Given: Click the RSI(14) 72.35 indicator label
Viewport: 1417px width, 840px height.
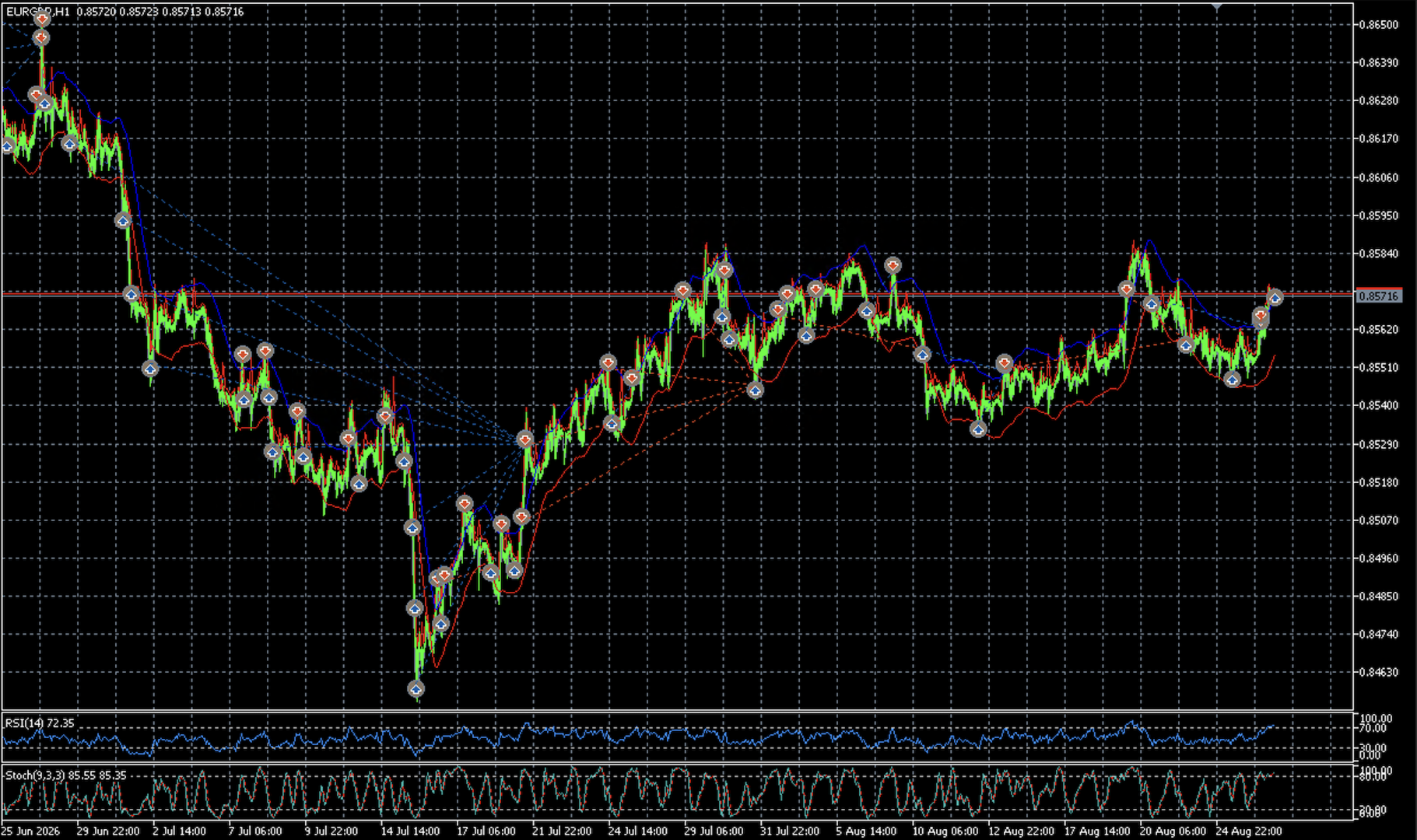Looking at the screenshot, I should [x=40, y=723].
